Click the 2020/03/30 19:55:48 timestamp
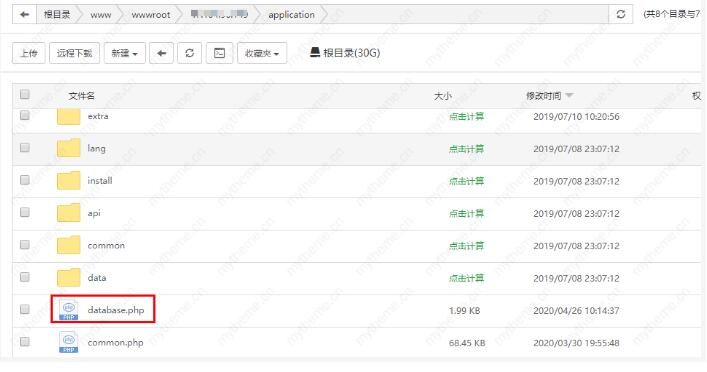Image resolution: width=707 pixels, height=372 pixels. coord(576,343)
